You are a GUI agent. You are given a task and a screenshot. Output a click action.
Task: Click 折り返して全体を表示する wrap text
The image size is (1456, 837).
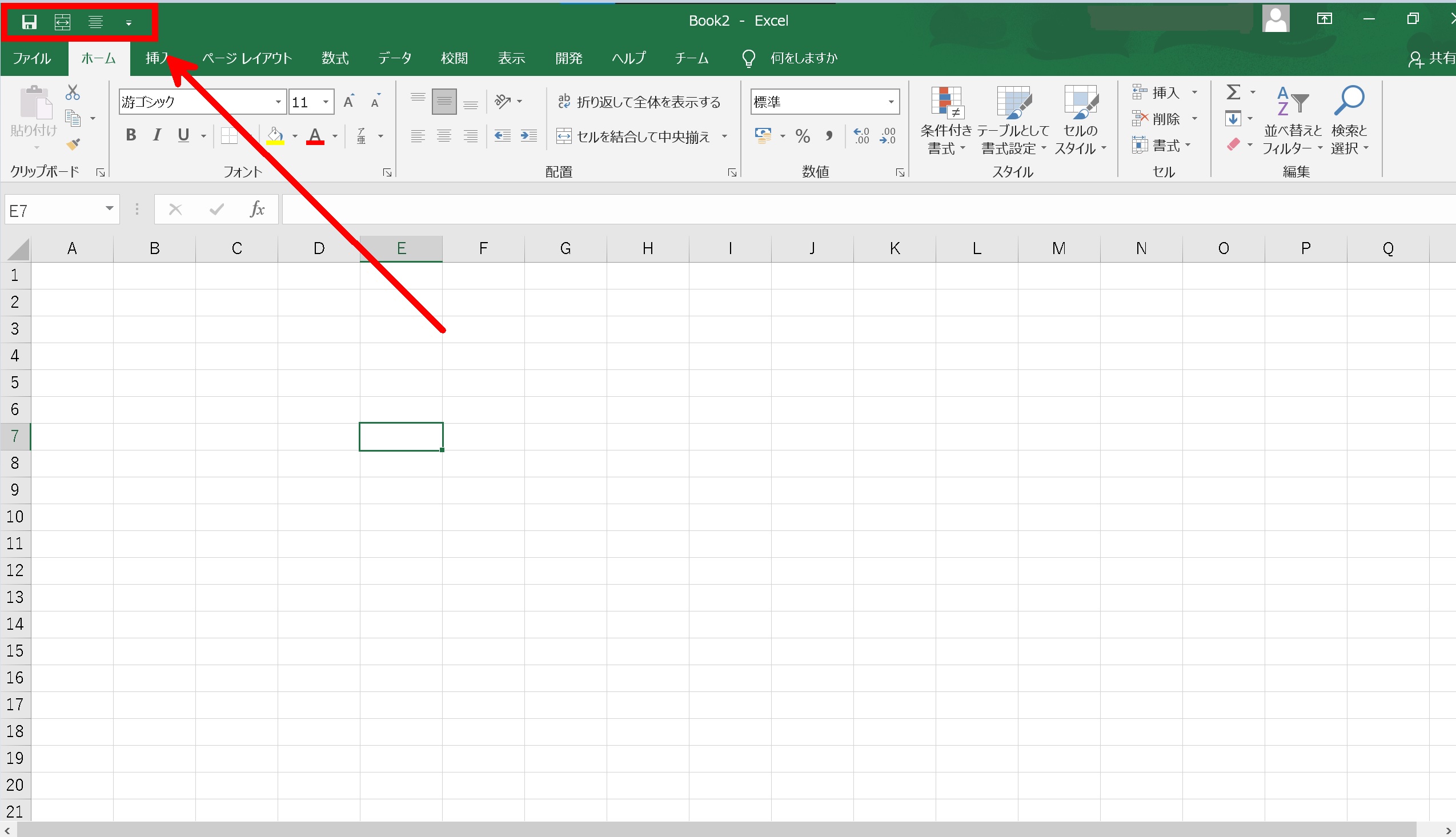[x=639, y=102]
